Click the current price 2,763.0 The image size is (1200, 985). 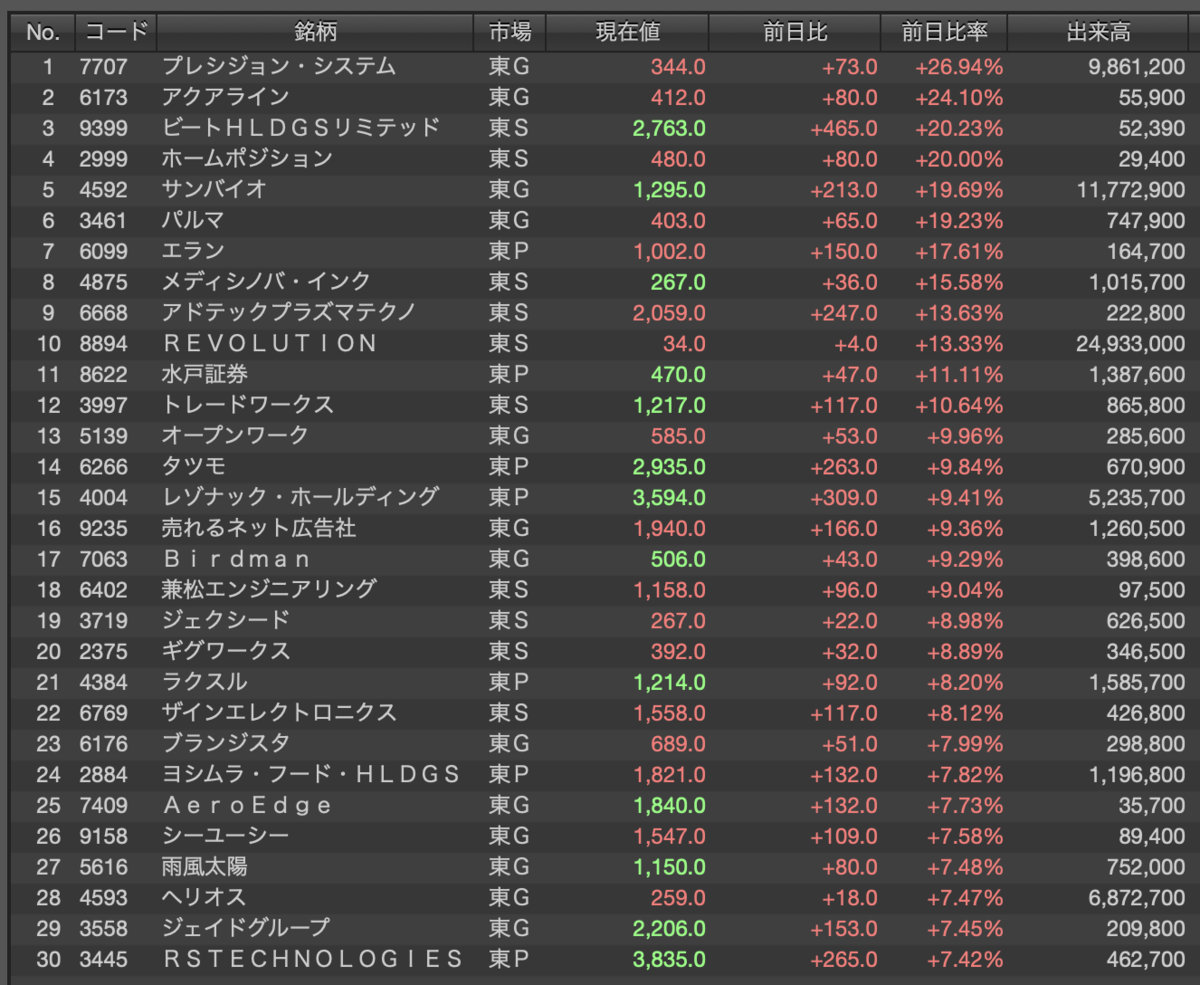[669, 128]
